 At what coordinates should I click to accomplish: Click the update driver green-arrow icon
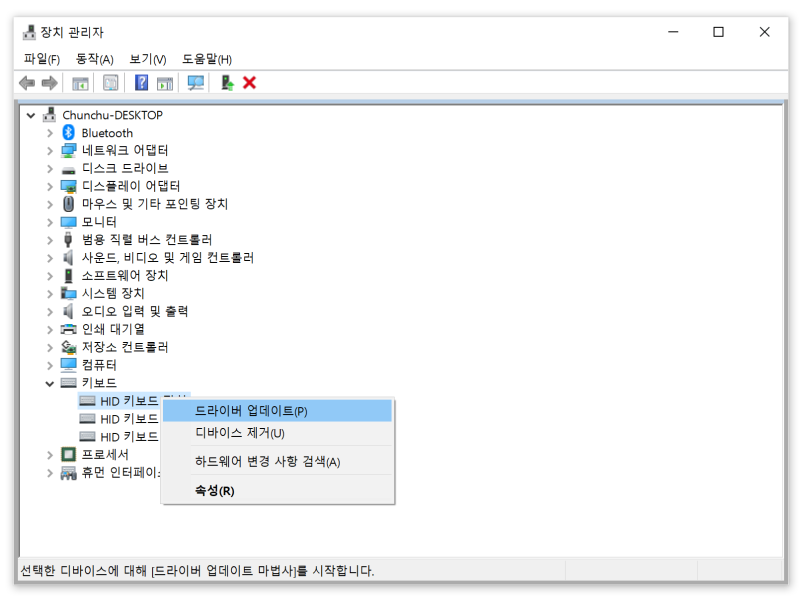(227, 83)
